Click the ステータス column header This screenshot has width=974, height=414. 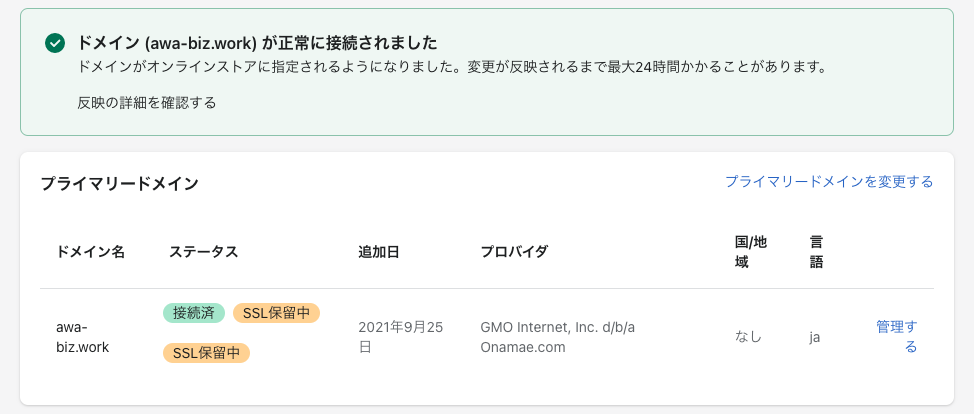click(x=204, y=252)
